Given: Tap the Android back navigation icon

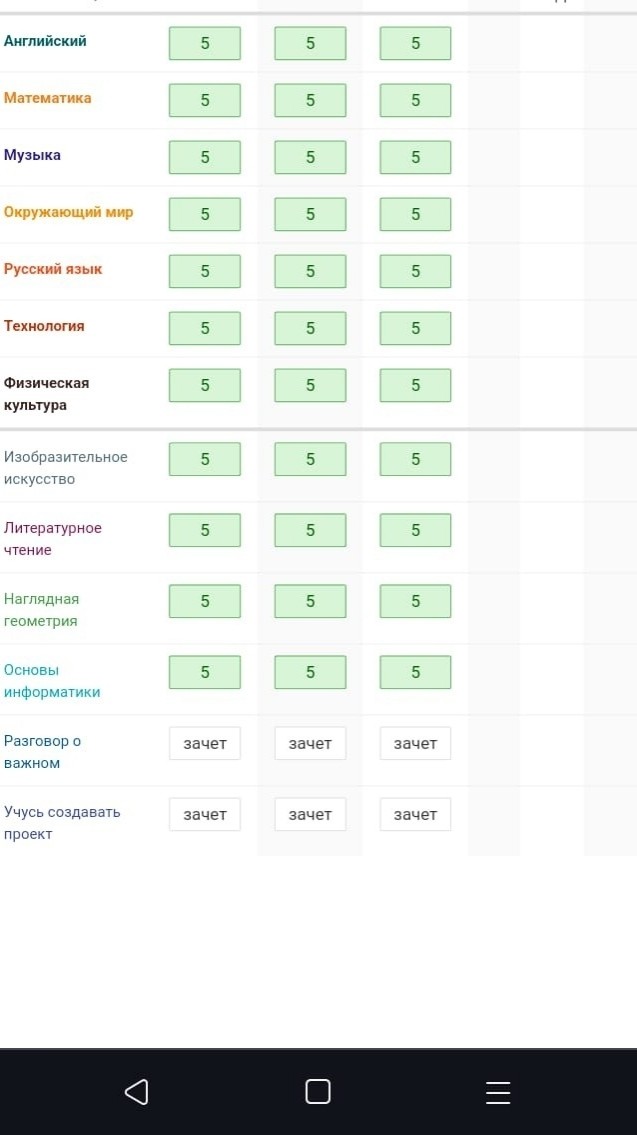Looking at the screenshot, I should click(137, 1092).
